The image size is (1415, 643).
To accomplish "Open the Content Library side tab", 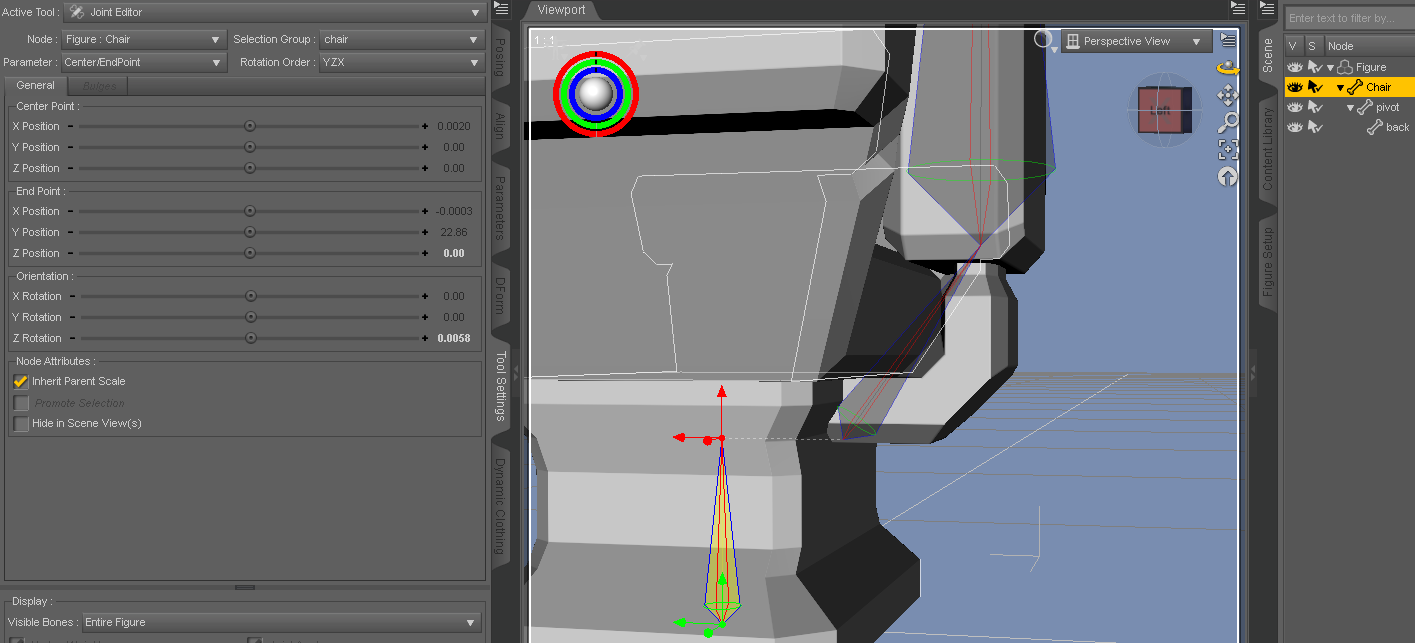I will point(1268,148).
